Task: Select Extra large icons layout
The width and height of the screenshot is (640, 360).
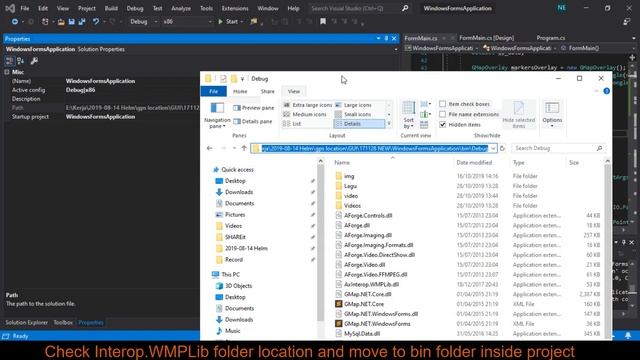Action: [307, 105]
